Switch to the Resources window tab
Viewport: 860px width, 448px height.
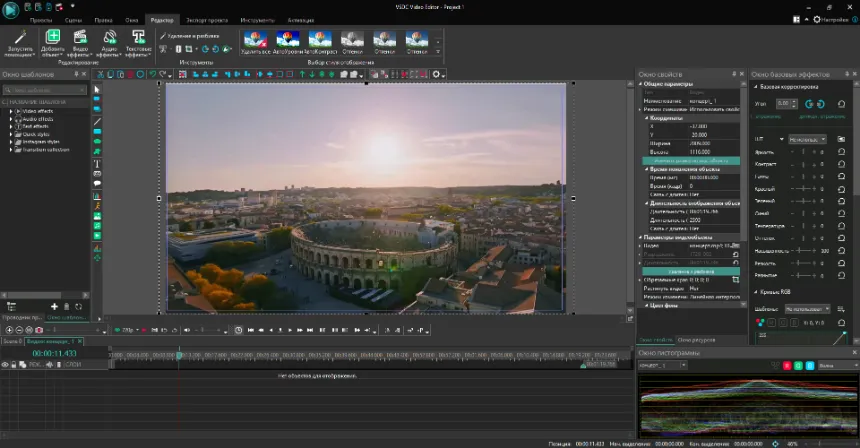696,340
